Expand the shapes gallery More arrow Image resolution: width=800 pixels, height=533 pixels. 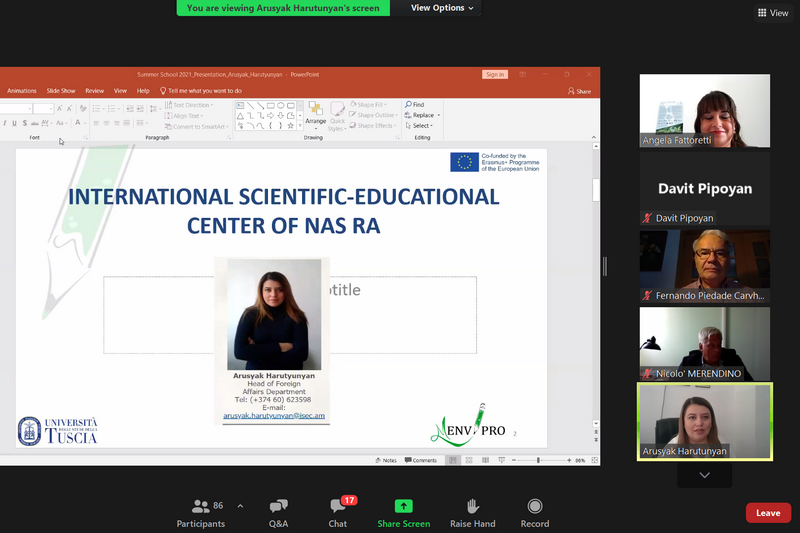coord(300,125)
